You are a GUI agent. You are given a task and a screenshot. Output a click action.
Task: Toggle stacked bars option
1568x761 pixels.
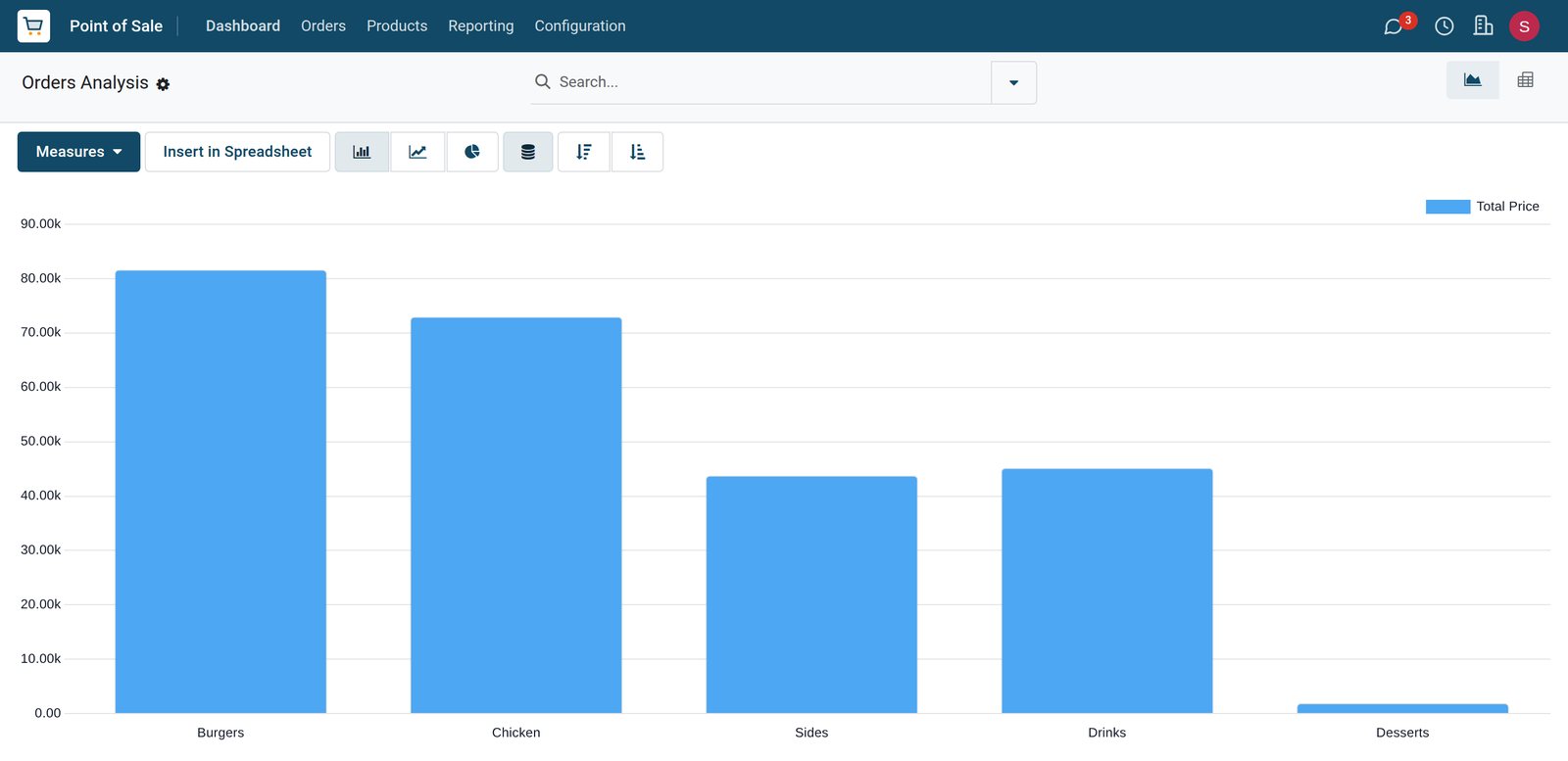click(528, 152)
